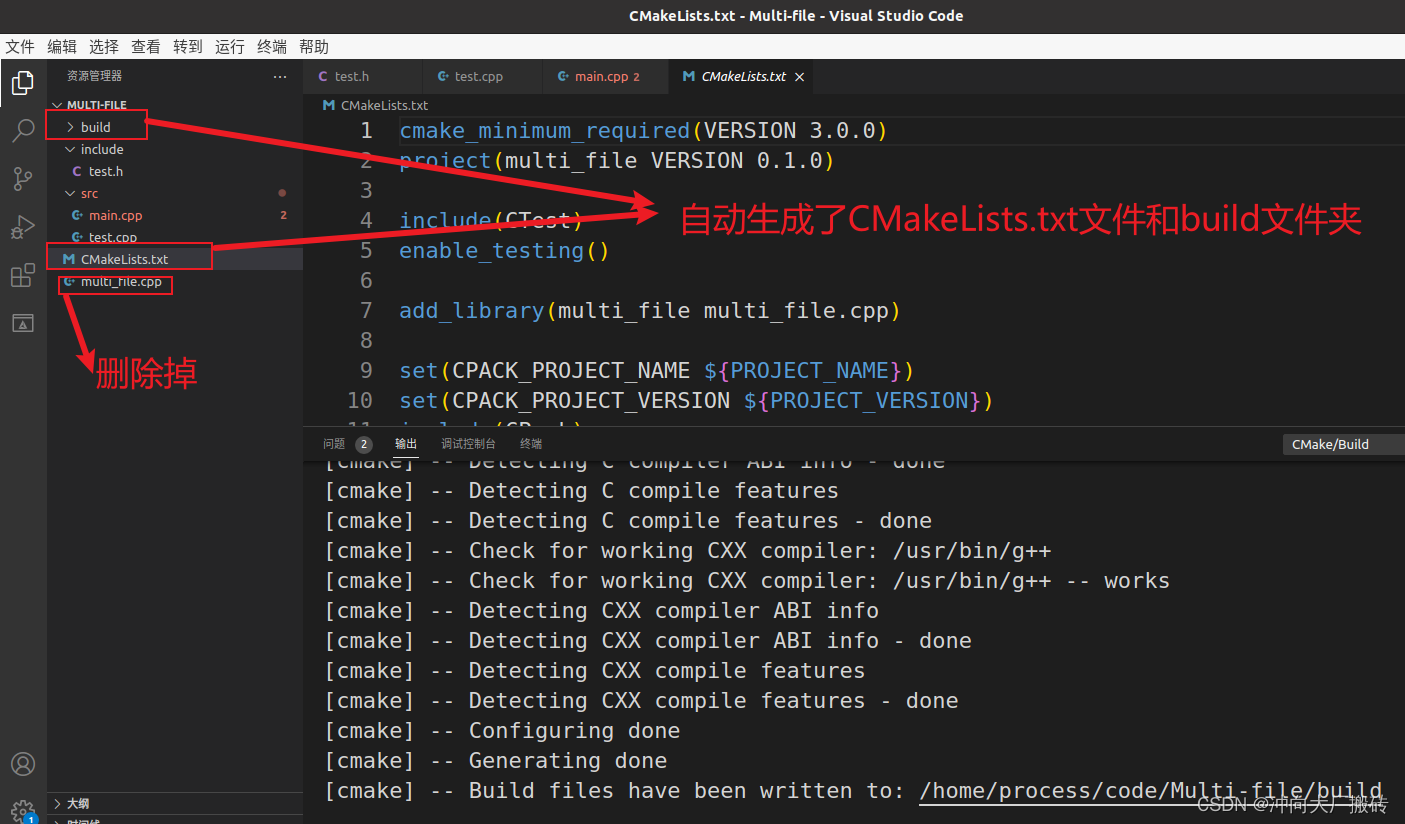
Task: Select CMakeLists.txt in the explorer tree
Action: click(175, 259)
